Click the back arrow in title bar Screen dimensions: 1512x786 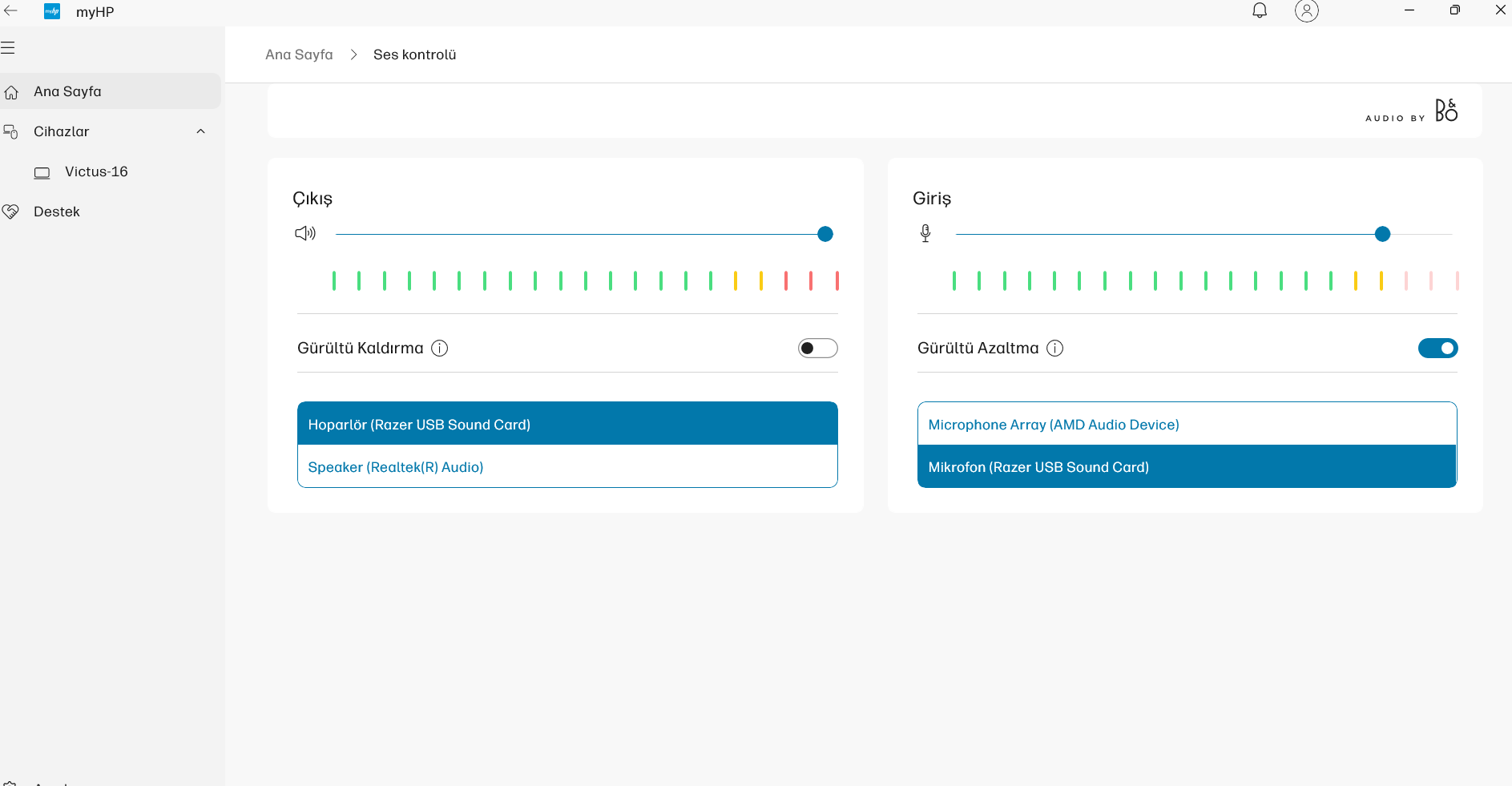click(x=11, y=11)
